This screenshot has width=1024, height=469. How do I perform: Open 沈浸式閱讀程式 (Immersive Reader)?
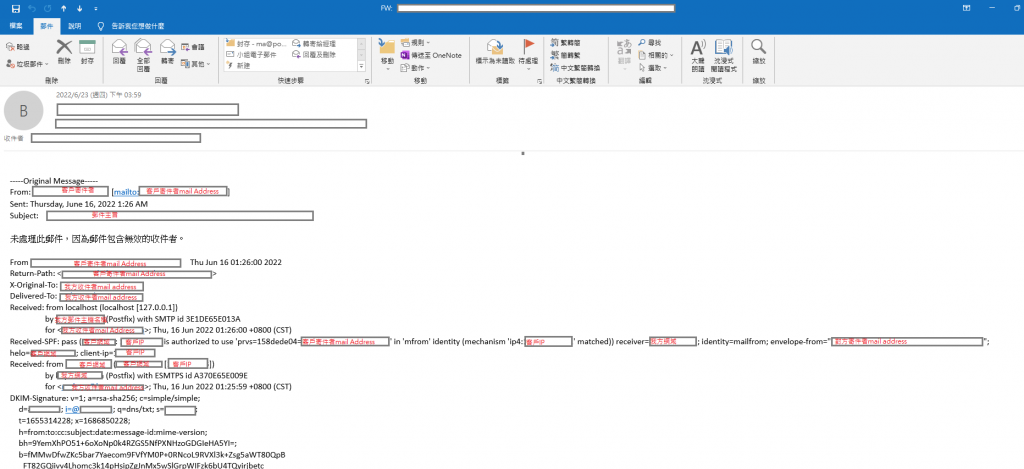(x=724, y=55)
